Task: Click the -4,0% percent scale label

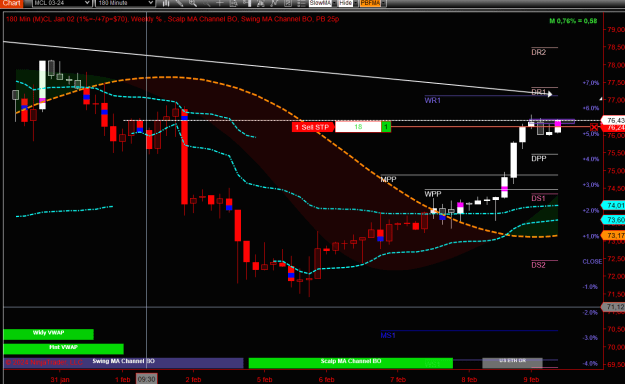Action: tap(590, 364)
